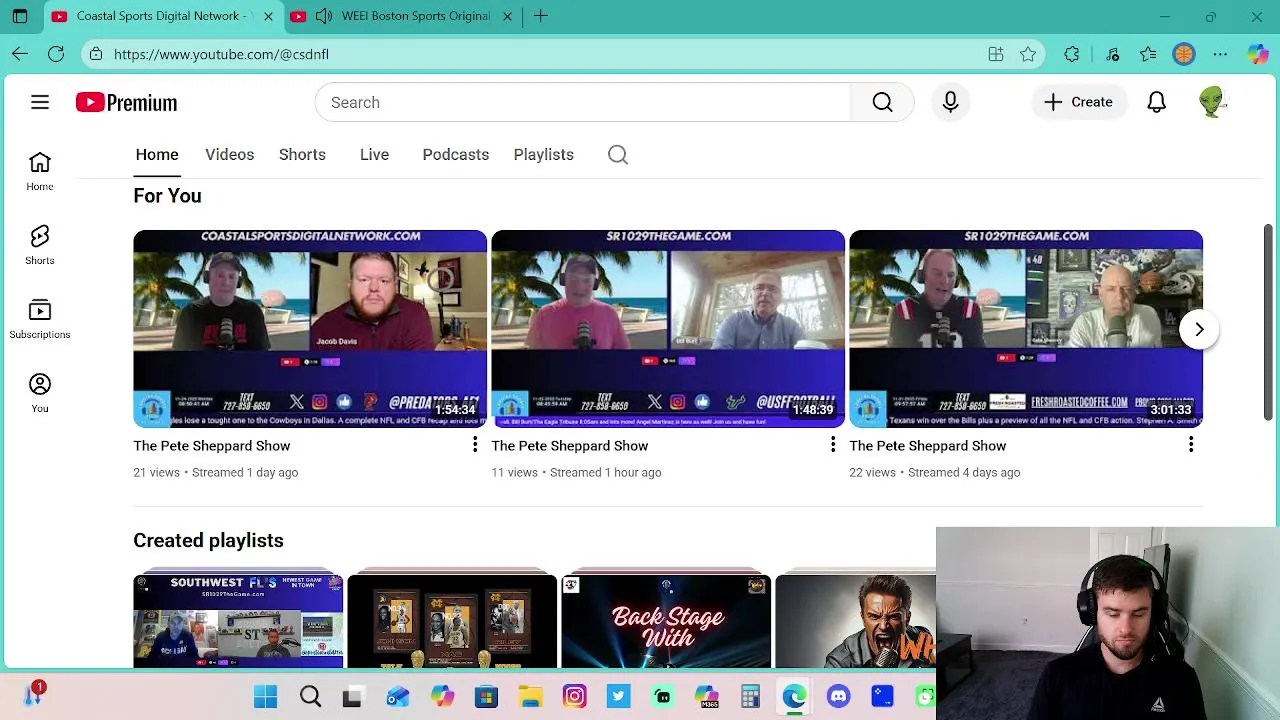This screenshot has height=720, width=1280.
Task: Click the page vertical scrollbar
Action: 1268,322
